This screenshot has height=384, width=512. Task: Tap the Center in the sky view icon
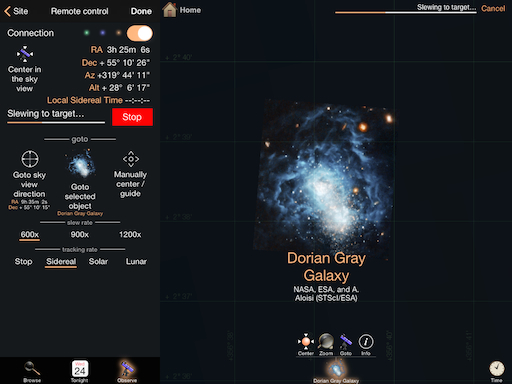click(x=25, y=54)
